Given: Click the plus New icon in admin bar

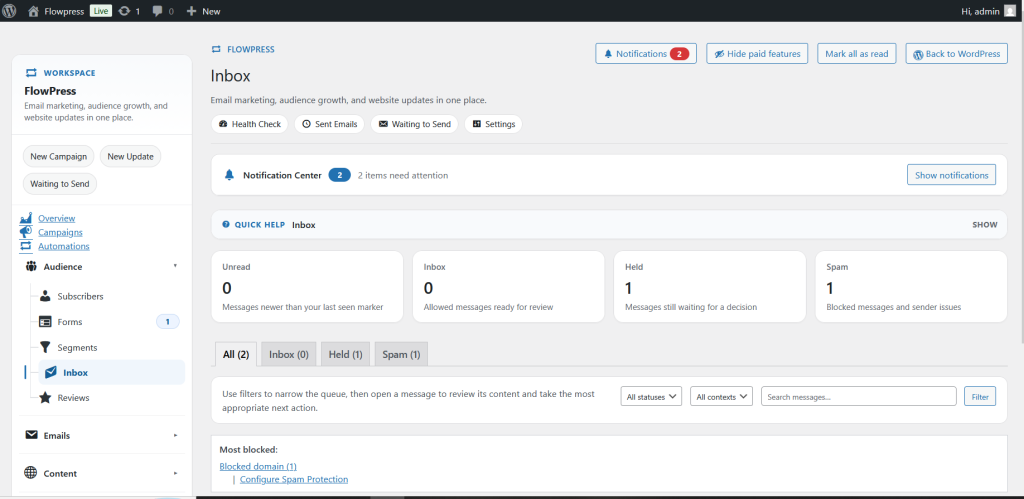Looking at the screenshot, I should click(x=191, y=11).
